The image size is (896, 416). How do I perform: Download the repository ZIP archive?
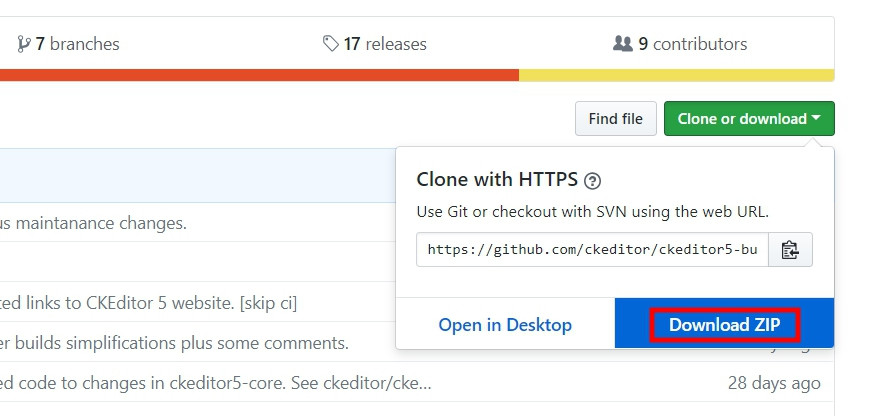[x=725, y=325]
